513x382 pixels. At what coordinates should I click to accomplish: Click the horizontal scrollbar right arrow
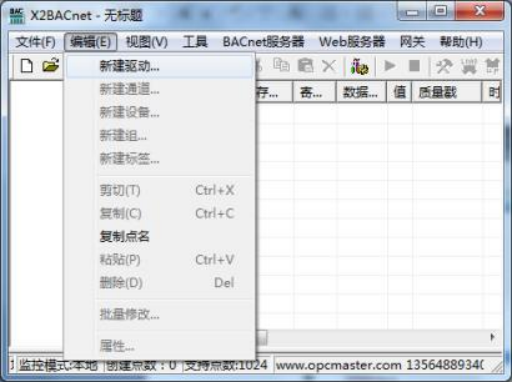(492, 337)
